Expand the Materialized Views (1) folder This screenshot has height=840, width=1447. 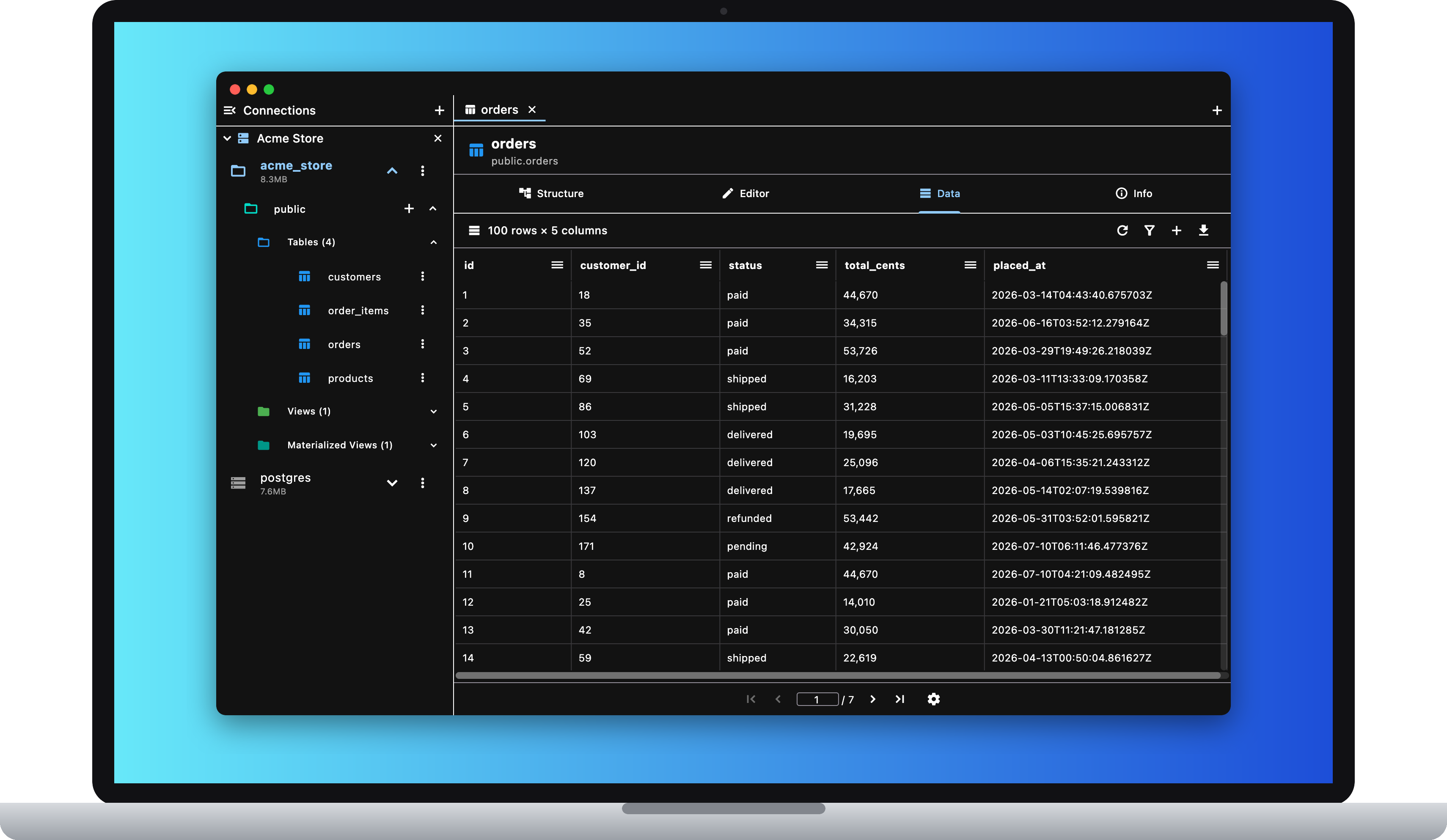coord(434,445)
